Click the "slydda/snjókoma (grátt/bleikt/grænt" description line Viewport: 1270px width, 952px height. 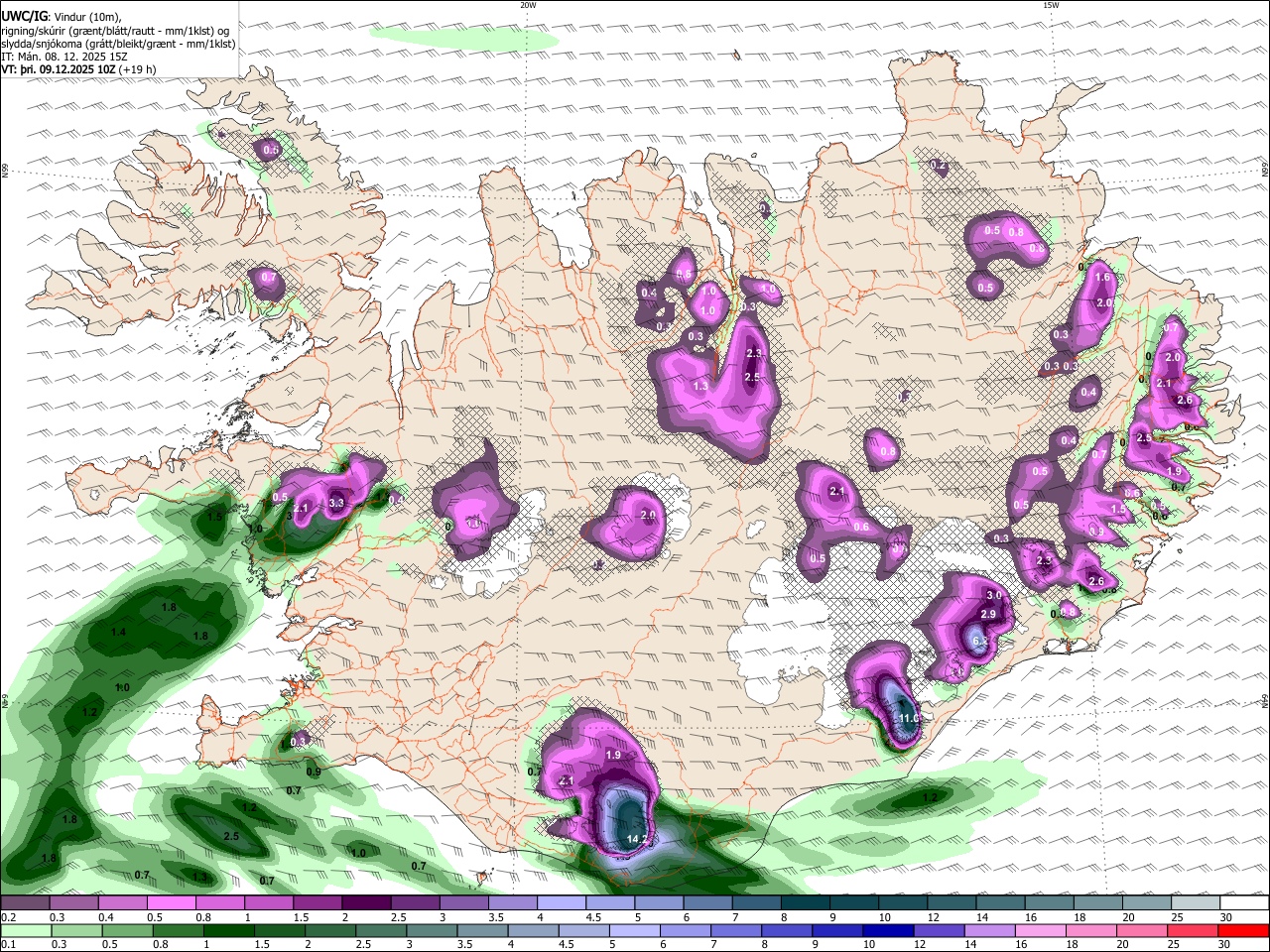[x=118, y=44]
